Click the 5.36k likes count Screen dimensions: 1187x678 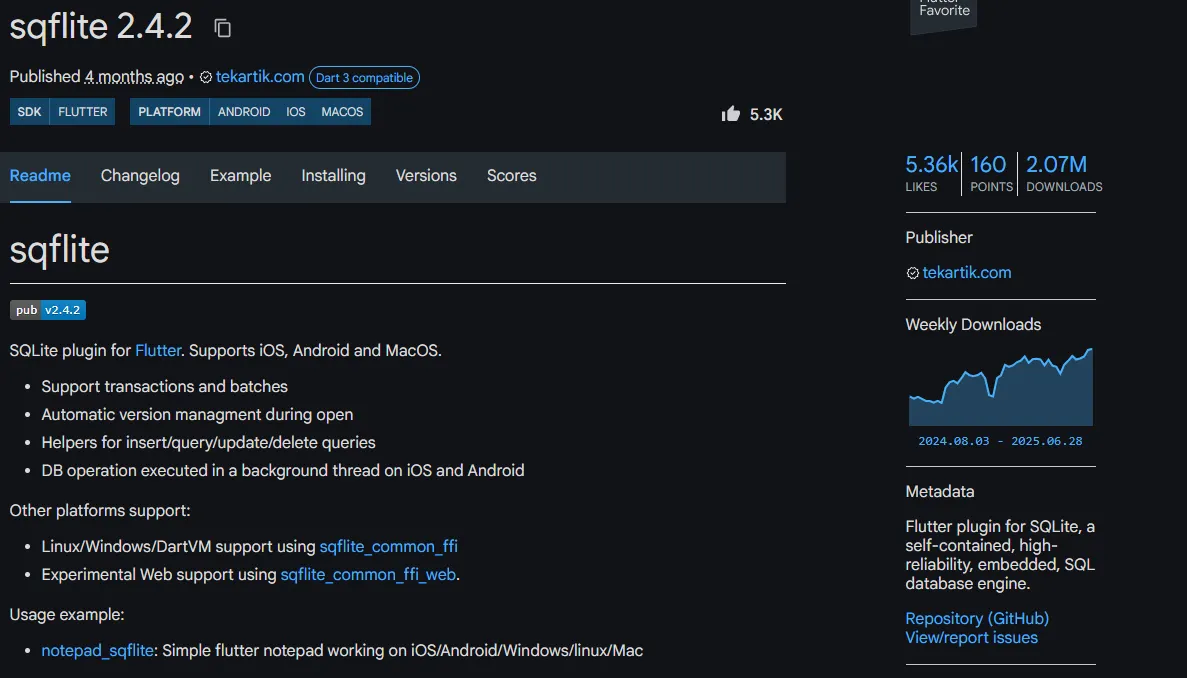pos(932,173)
